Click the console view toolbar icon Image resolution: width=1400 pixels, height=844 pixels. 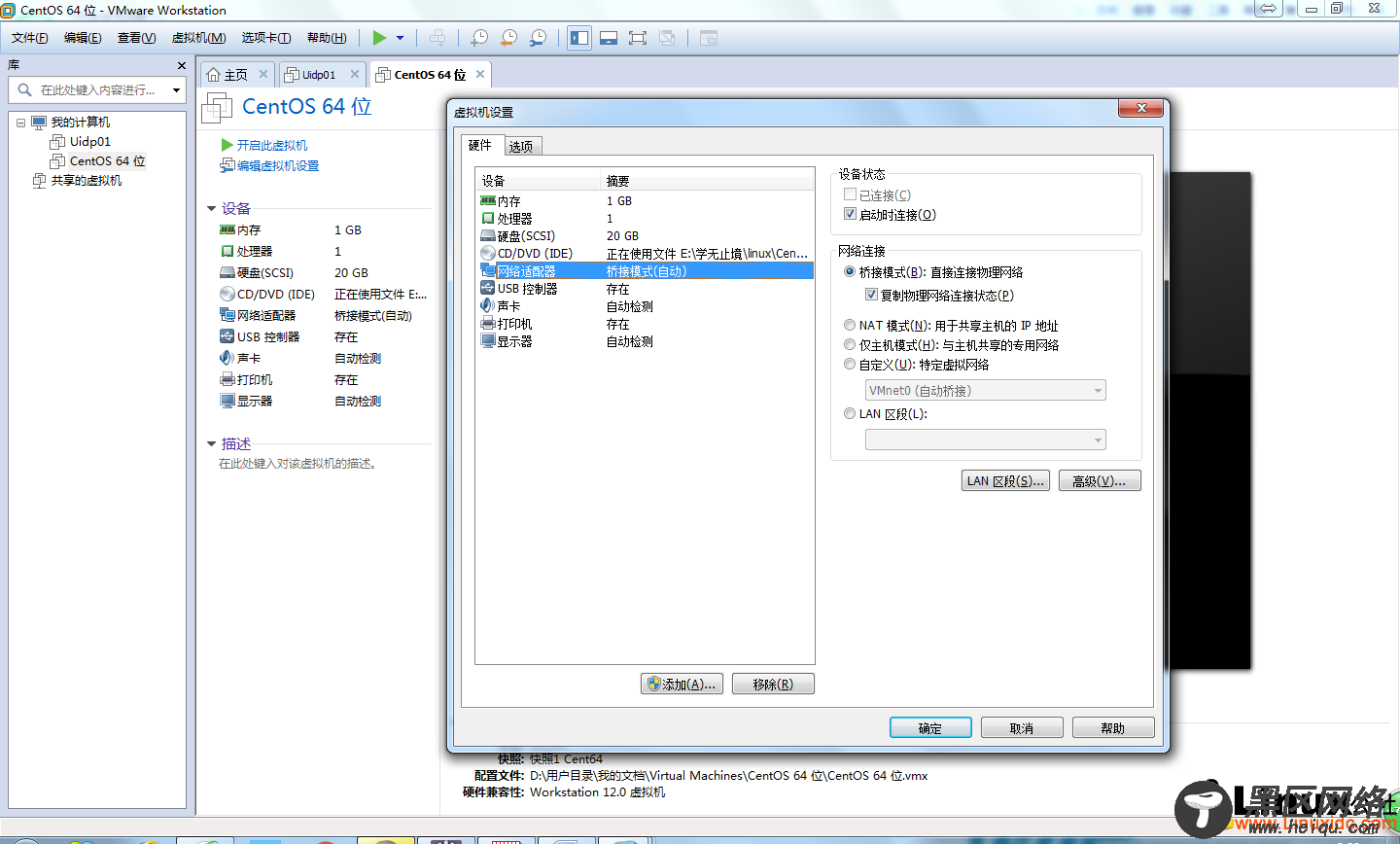709,38
